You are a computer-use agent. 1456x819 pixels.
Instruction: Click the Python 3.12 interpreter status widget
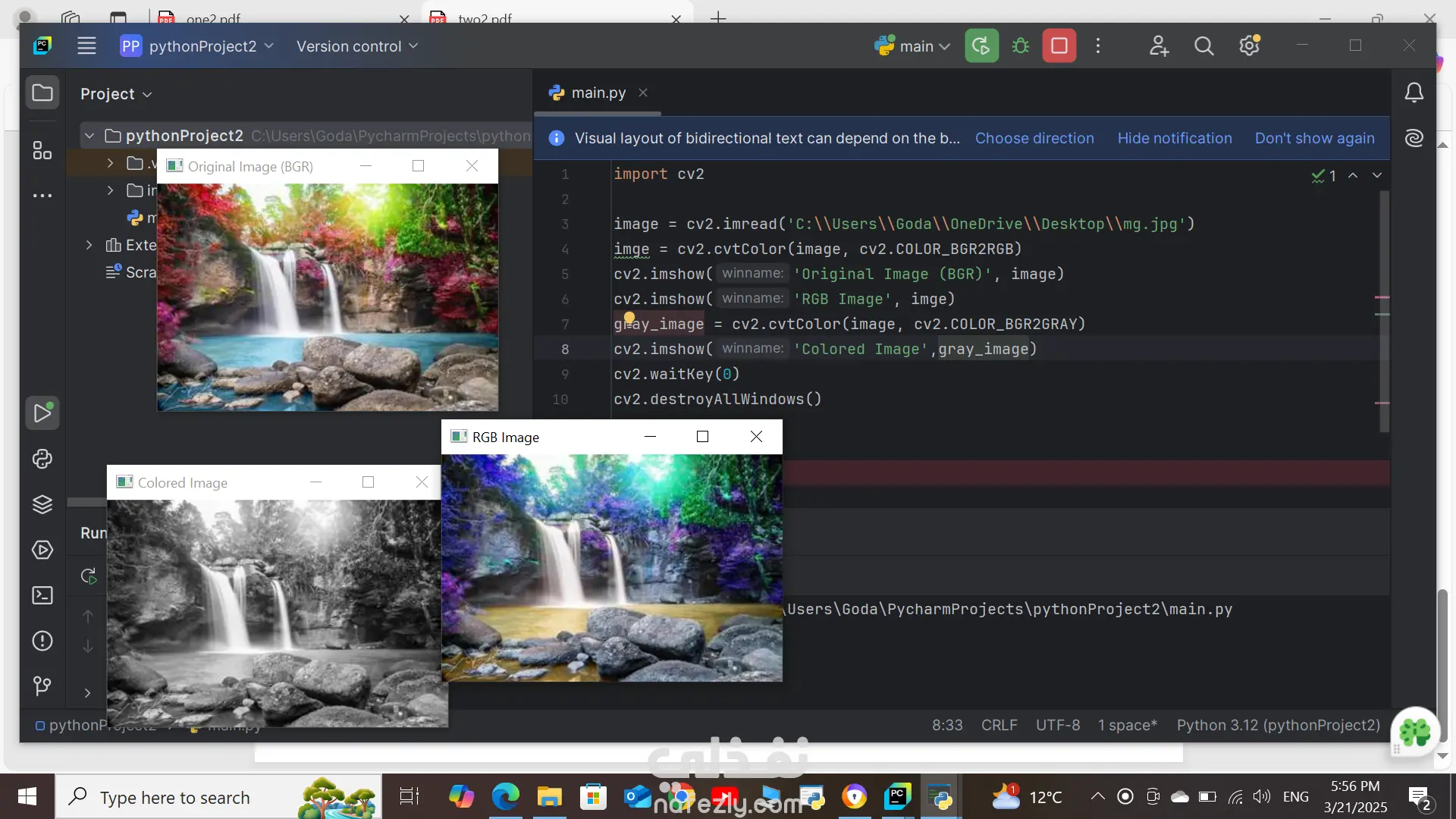tap(1278, 725)
